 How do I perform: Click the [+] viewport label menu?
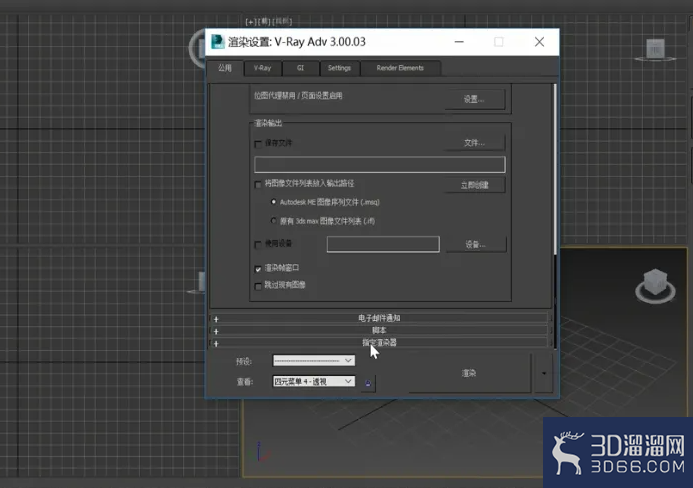point(250,21)
